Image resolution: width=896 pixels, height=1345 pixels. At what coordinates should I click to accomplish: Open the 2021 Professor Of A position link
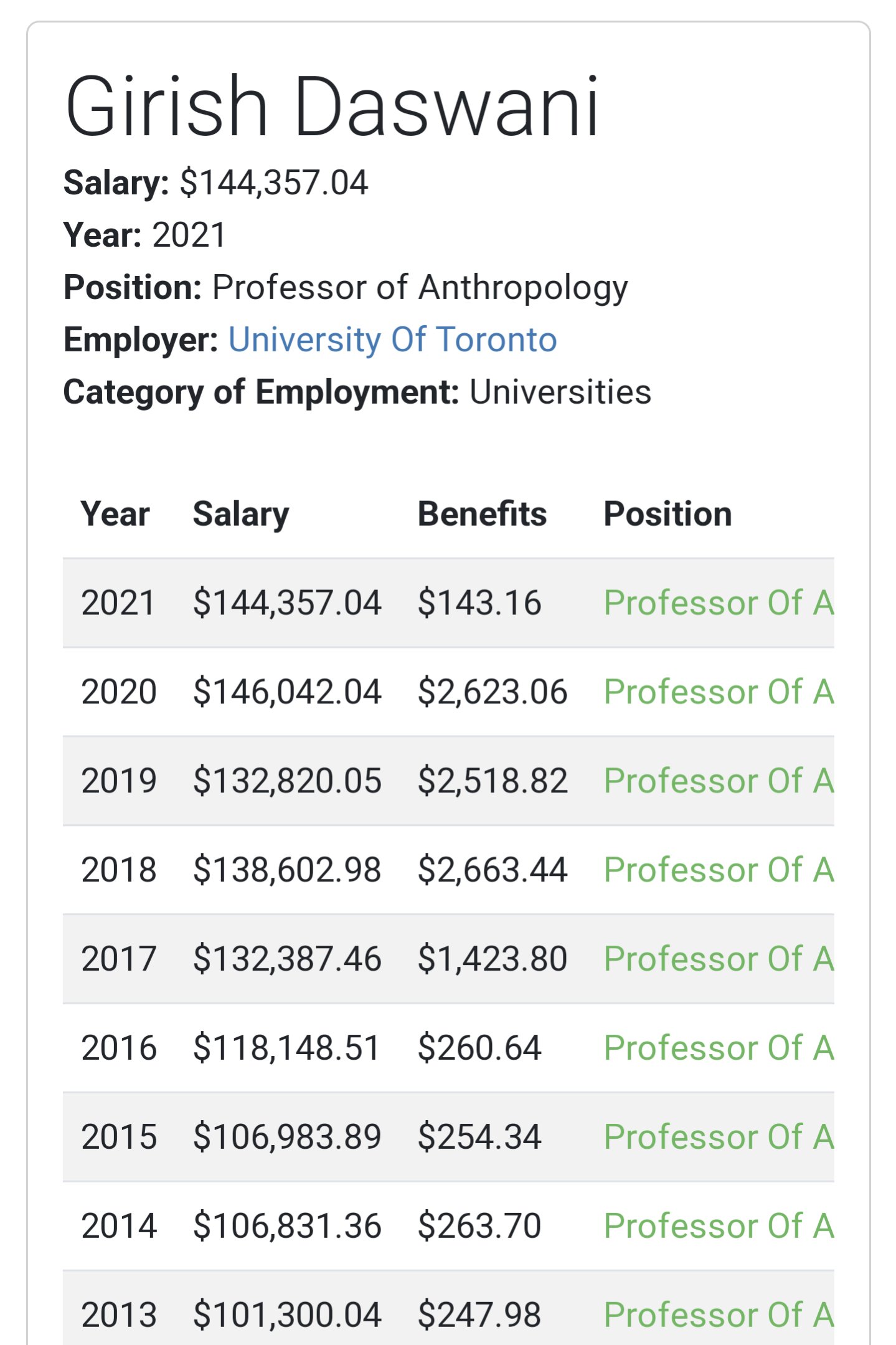click(719, 603)
